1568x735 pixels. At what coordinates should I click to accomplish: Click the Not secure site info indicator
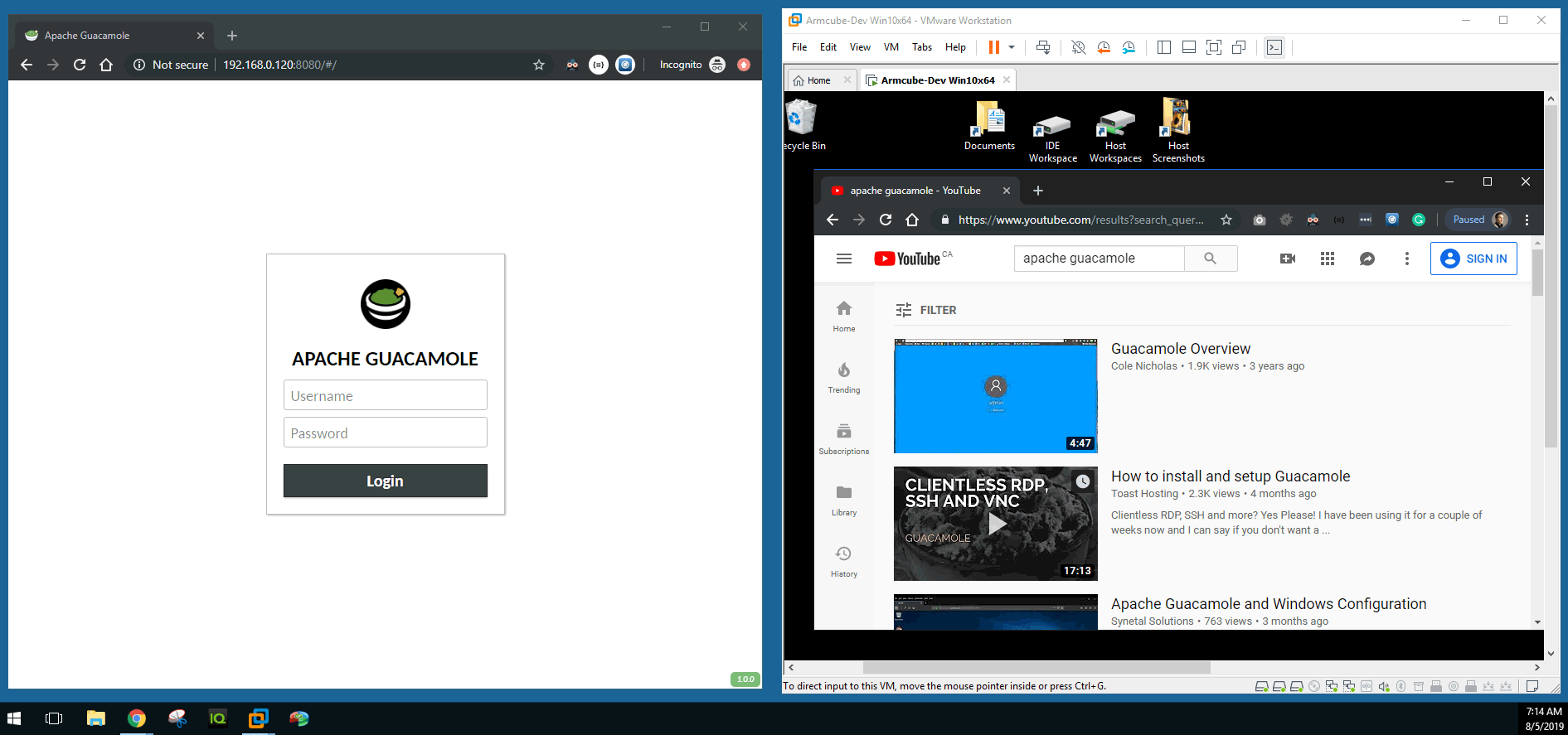click(170, 65)
